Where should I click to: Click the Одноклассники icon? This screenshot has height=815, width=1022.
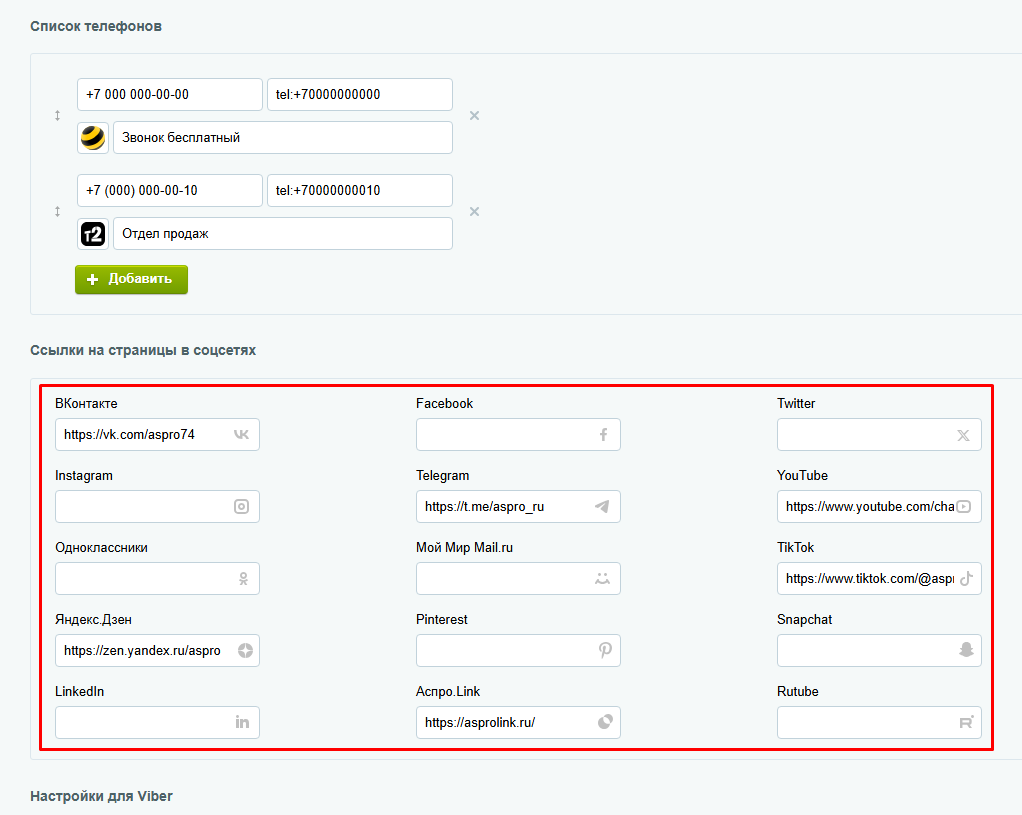[243, 578]
